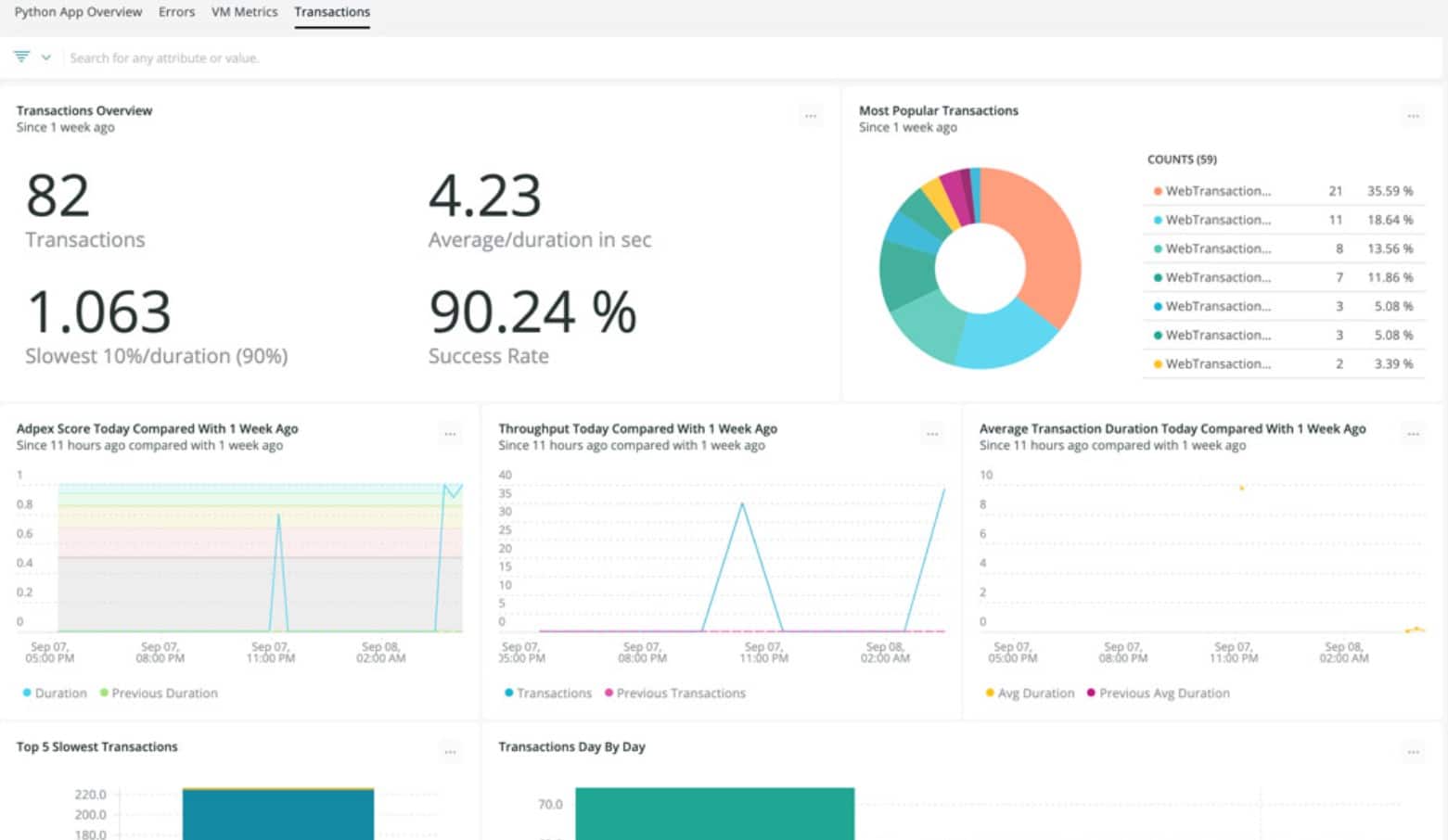Open the filter icon beside search
This screenshot has height=840, width=1448.
point(21,57)
